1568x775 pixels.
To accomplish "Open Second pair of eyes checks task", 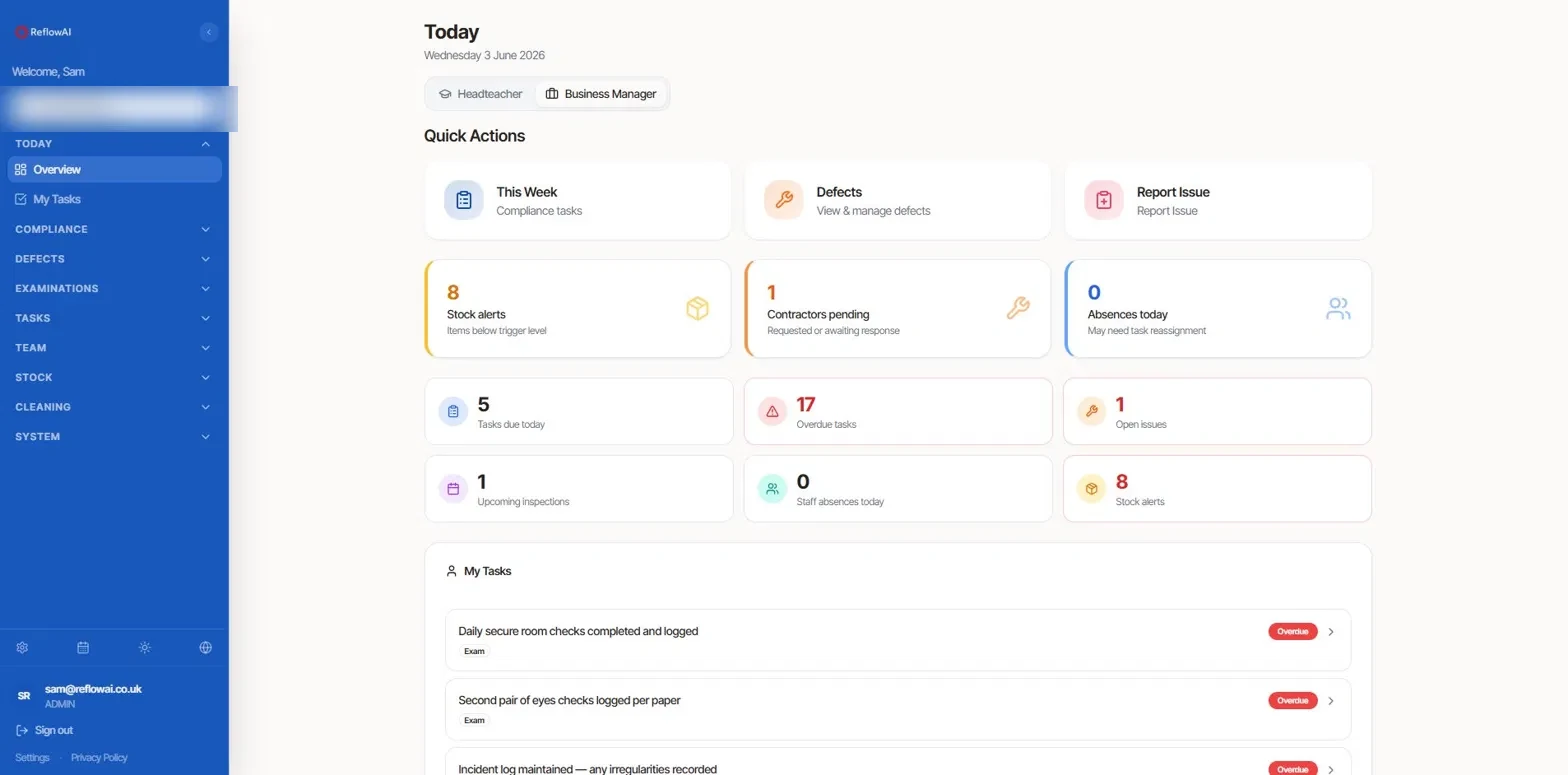I will (x=898, y=709).
